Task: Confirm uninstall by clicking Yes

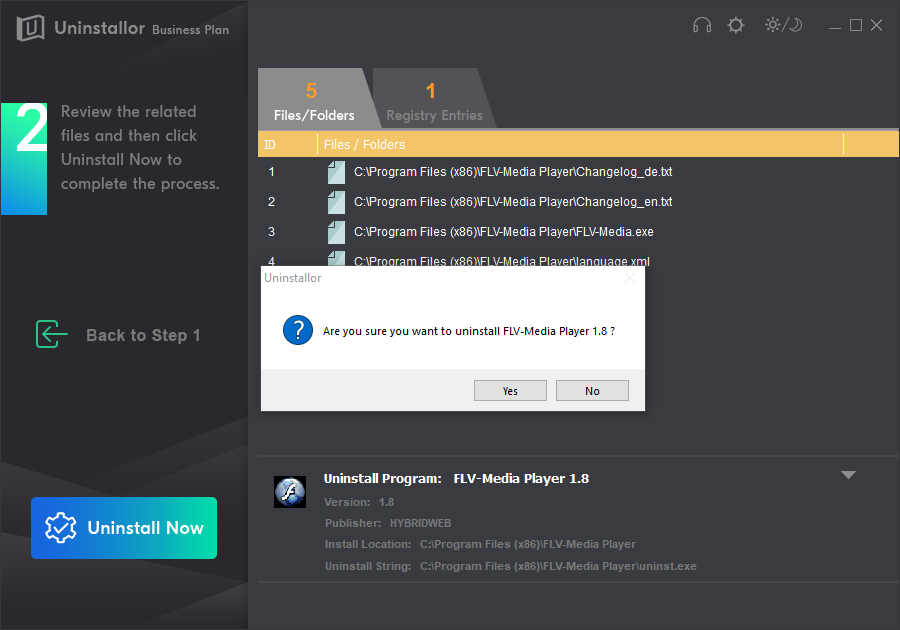Action: [x=510, y=391]
